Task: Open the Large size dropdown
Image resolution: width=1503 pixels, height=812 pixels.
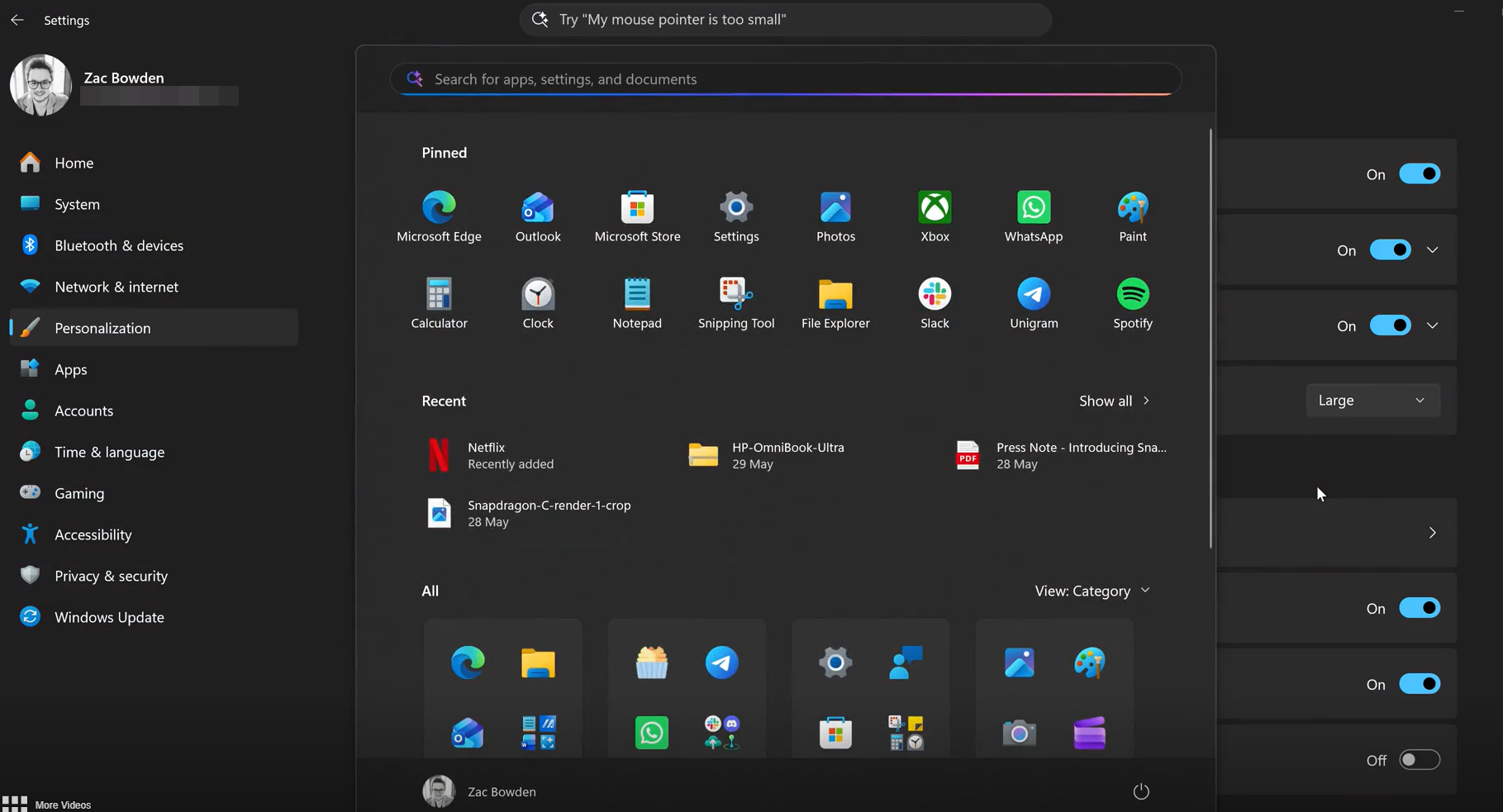Action: pos(1372,401)
